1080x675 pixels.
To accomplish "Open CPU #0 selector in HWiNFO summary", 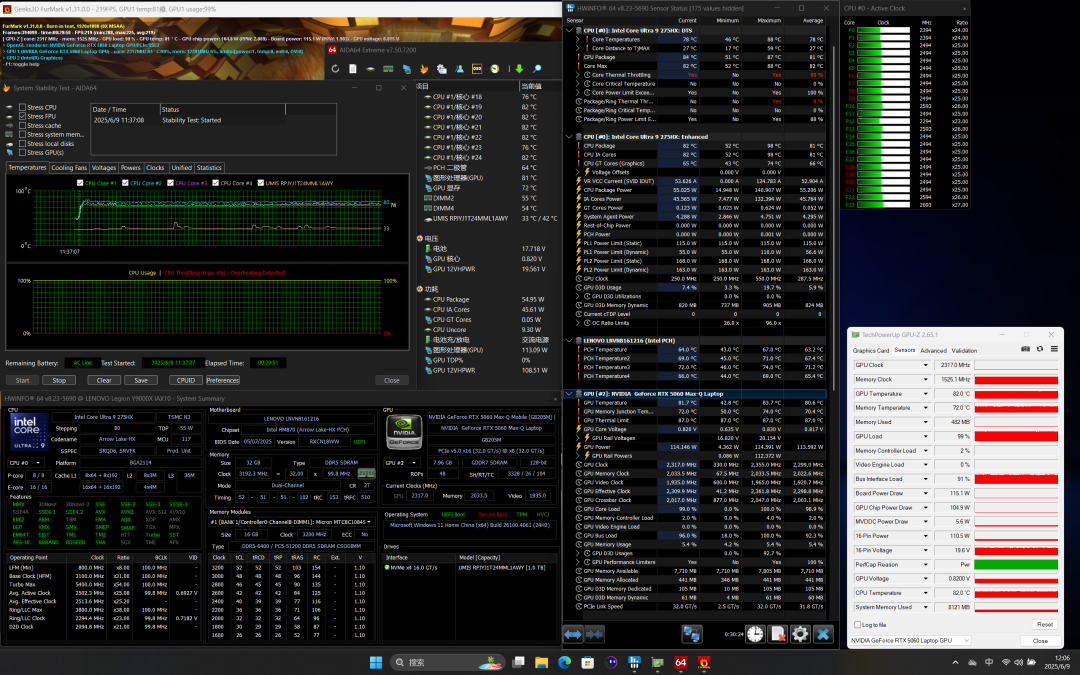I will (25, 463).
